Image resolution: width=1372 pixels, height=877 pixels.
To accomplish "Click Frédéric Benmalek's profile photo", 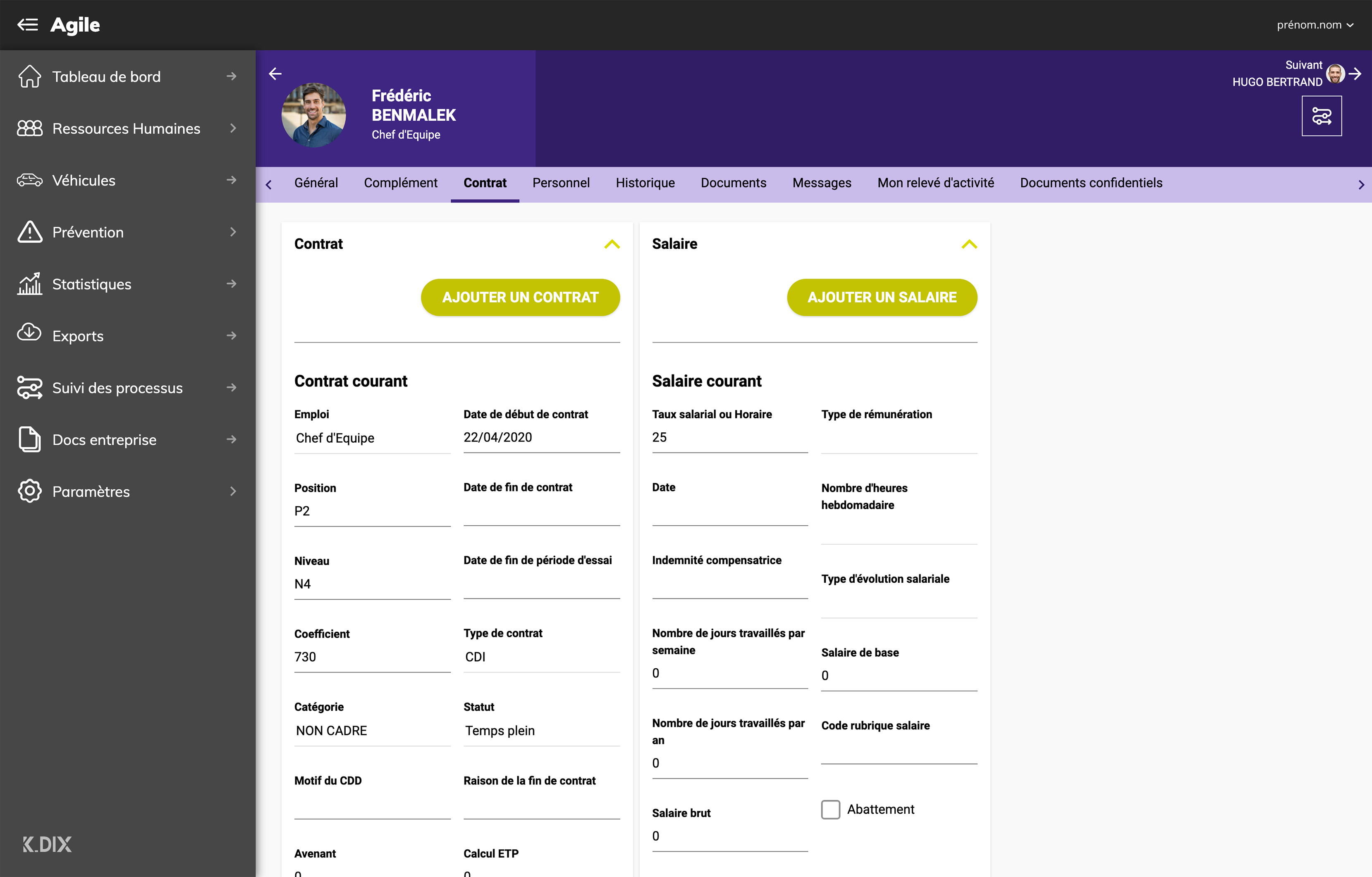I will (313, 115).
